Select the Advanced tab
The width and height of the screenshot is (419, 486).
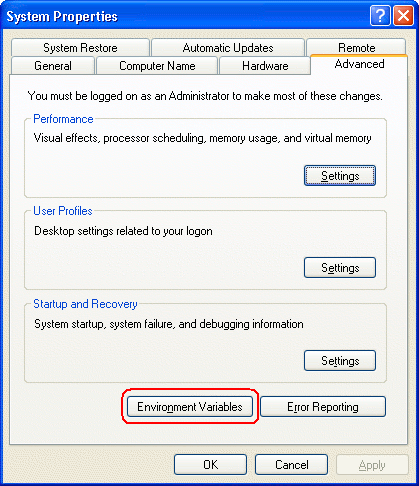pos(359,64)
